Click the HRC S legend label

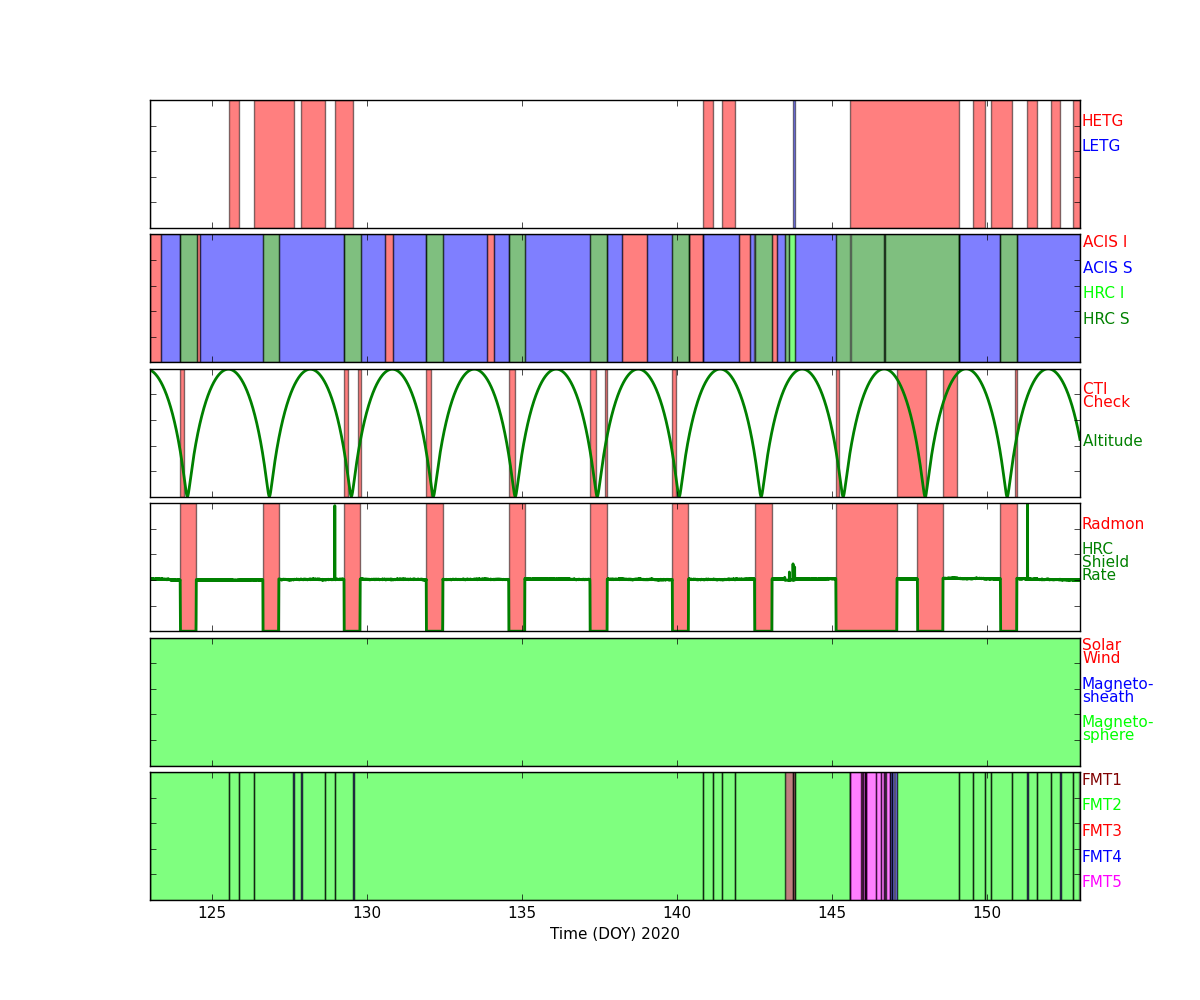(1105, 319)
